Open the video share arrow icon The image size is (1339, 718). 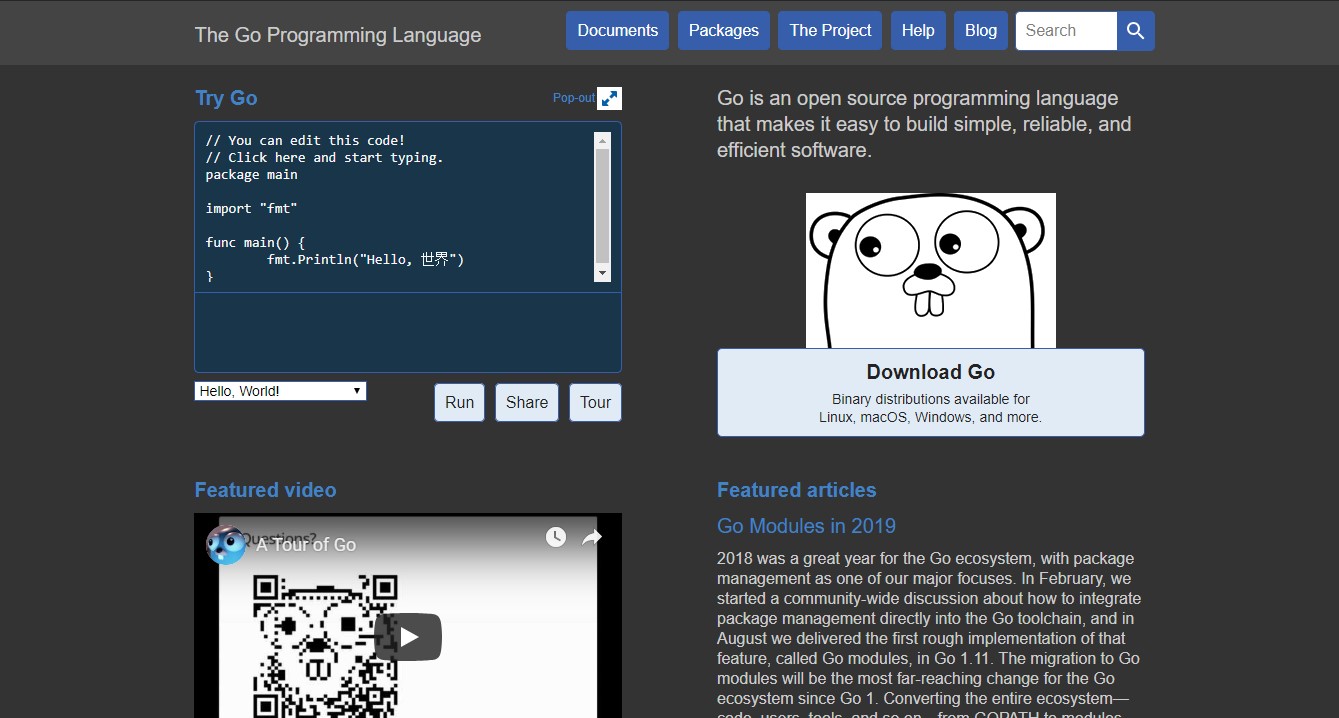pos(591,537)
